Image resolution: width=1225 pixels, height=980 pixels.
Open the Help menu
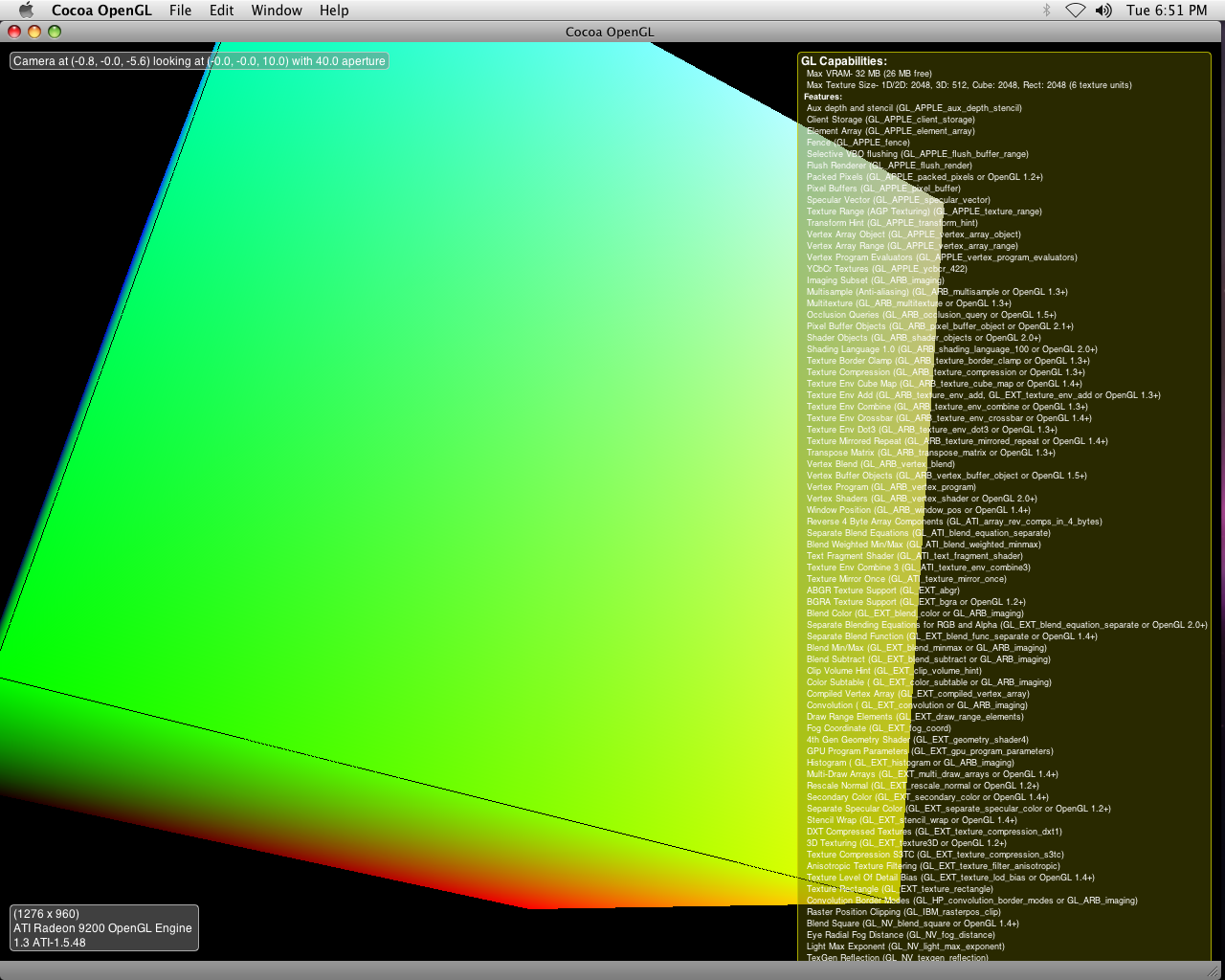pyautogui.click(x=334, y=11)
